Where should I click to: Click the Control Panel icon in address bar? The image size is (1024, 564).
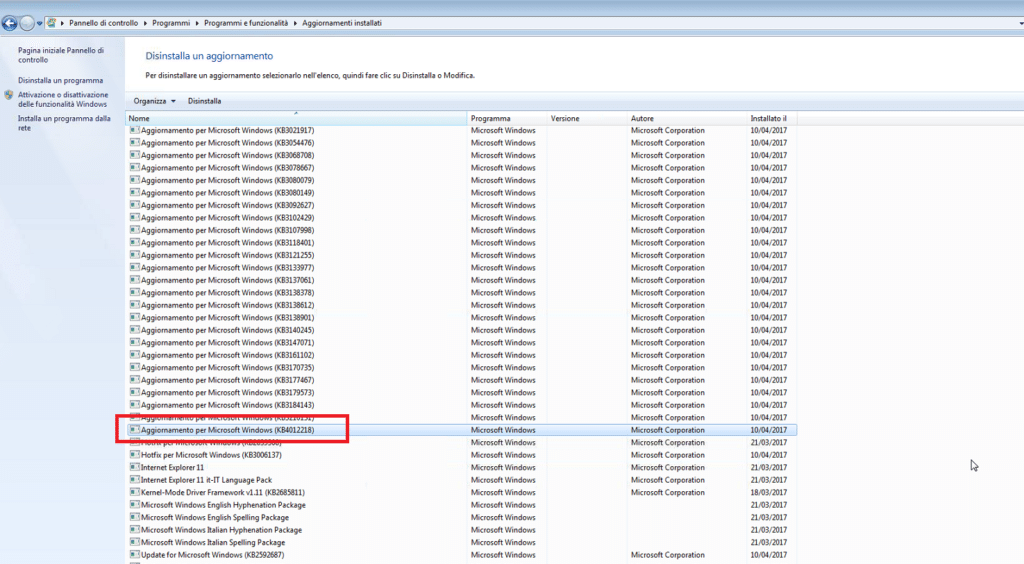tap(52, 23)
